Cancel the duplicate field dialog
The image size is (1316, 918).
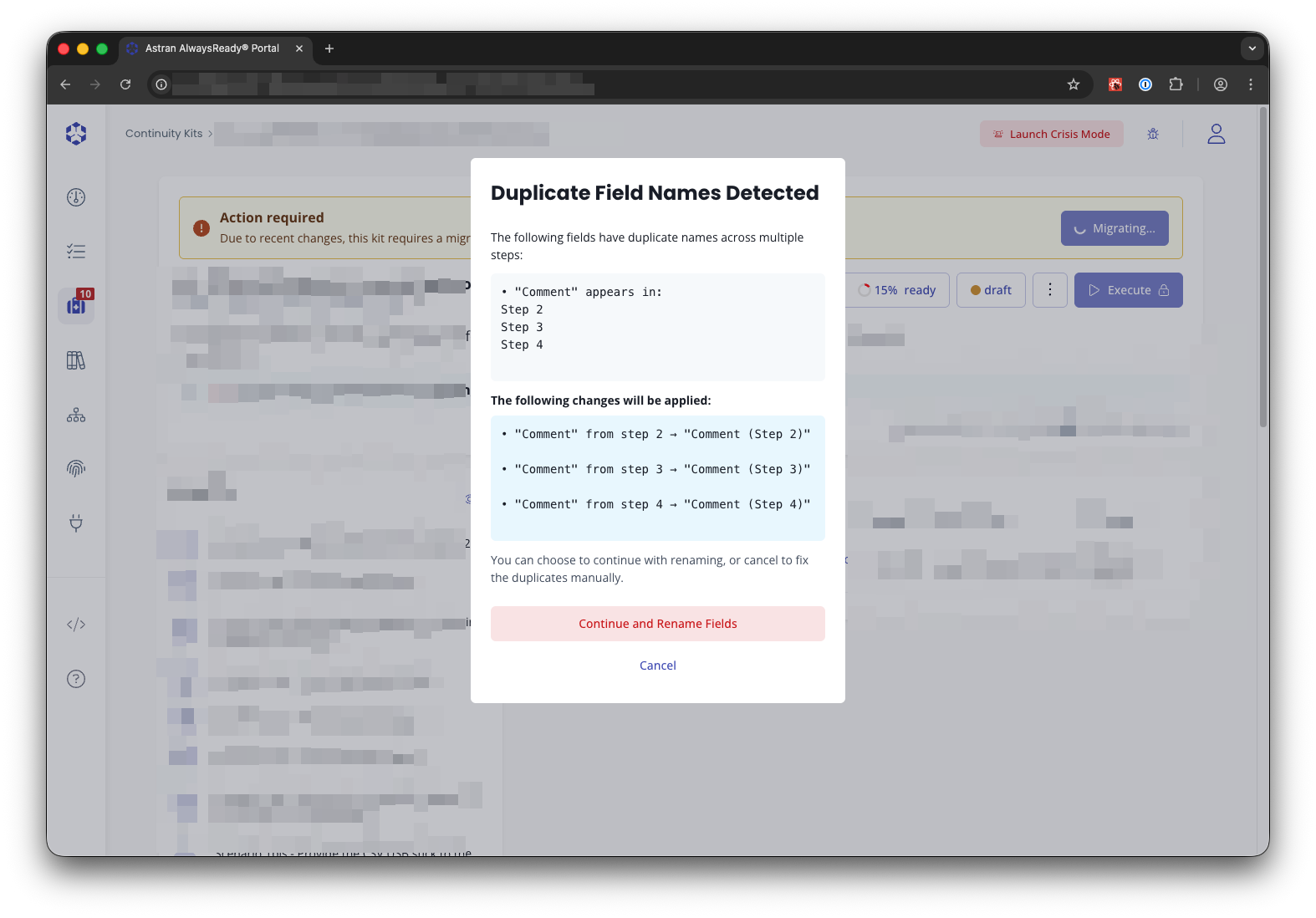pos(657,666)
